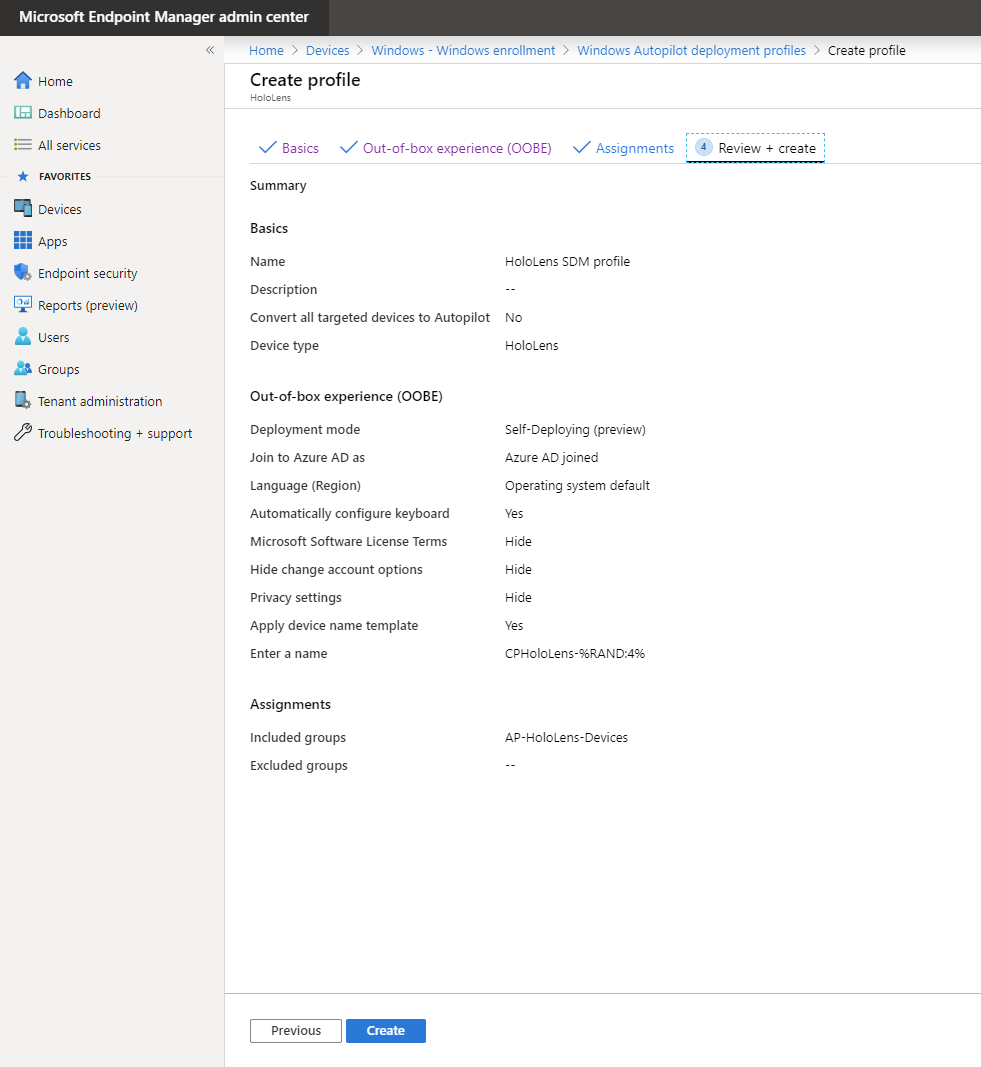Open Reports (preview) monitor icon
The height and width of the screenshot is (1067, 981).
tap(23, 305)
